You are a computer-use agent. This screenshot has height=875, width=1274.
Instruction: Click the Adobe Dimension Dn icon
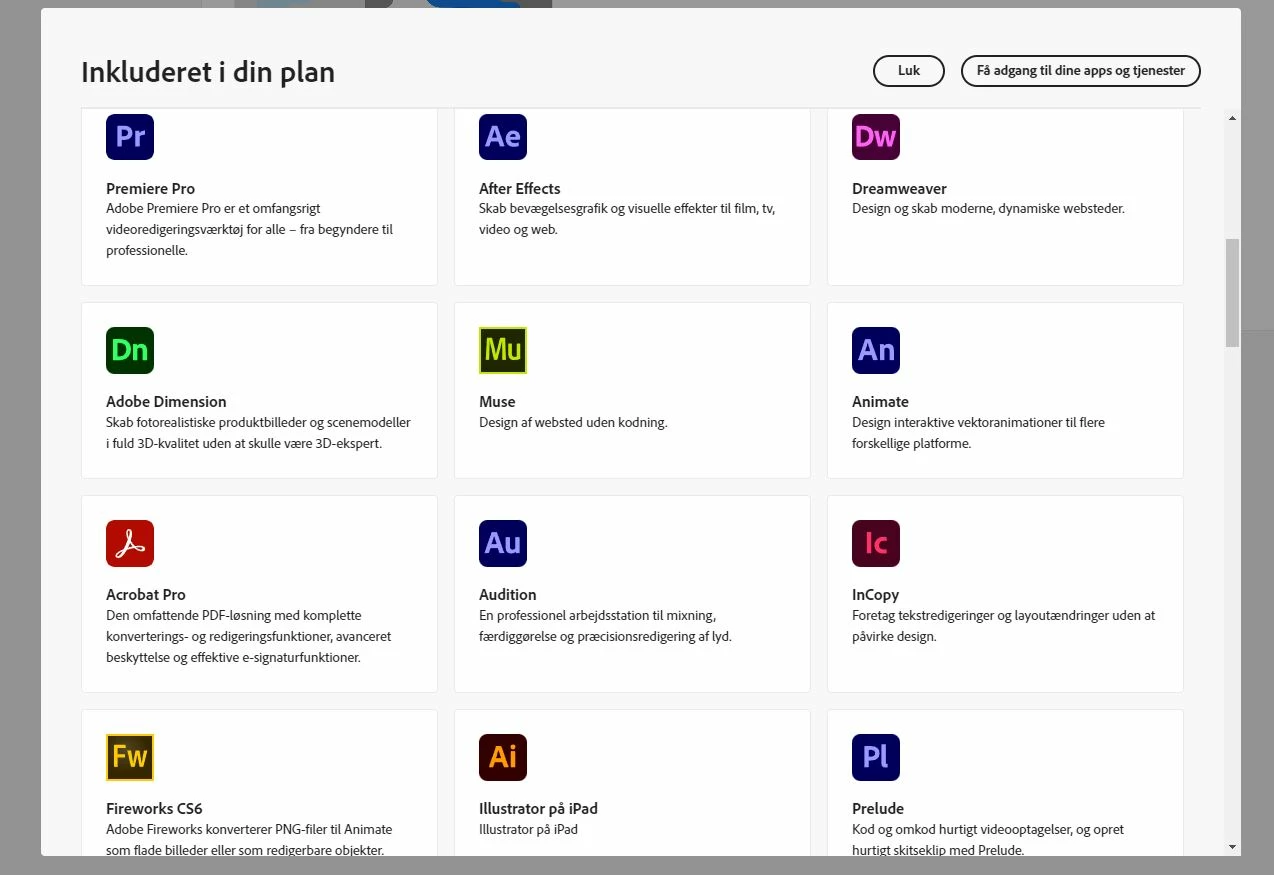point(130,350)
